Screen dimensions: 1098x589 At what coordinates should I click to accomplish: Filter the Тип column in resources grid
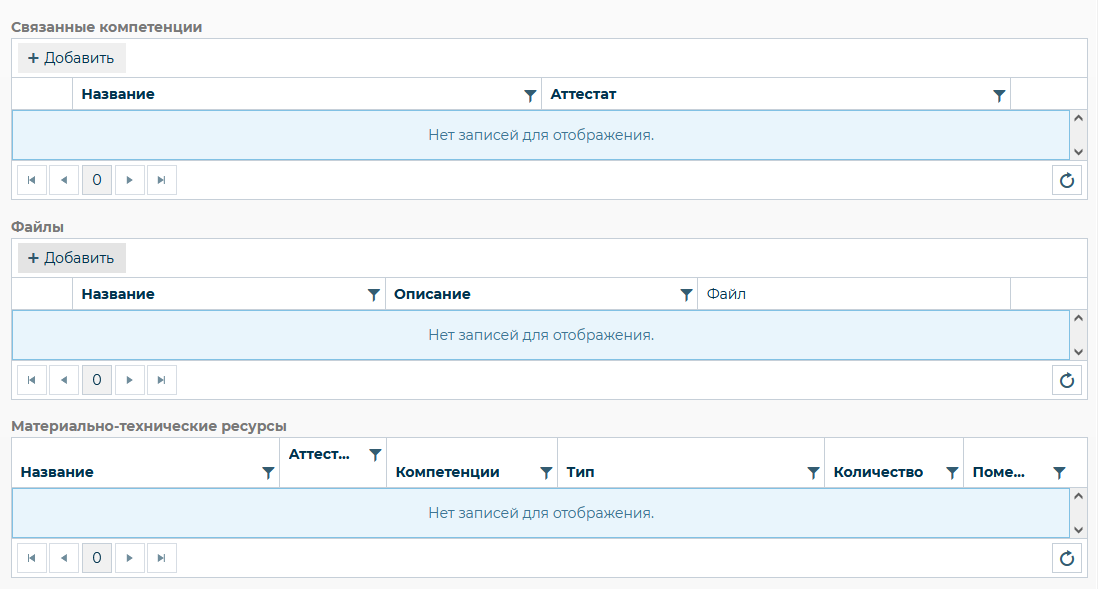(813, 473)
